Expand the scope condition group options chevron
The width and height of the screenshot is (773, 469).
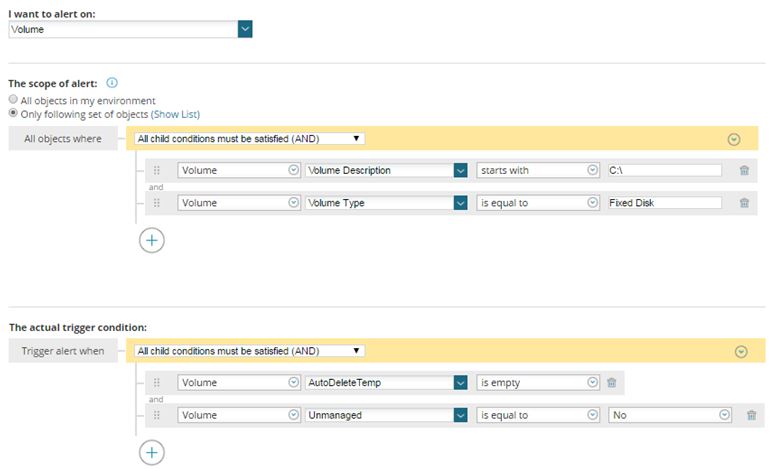coord(734,140)
